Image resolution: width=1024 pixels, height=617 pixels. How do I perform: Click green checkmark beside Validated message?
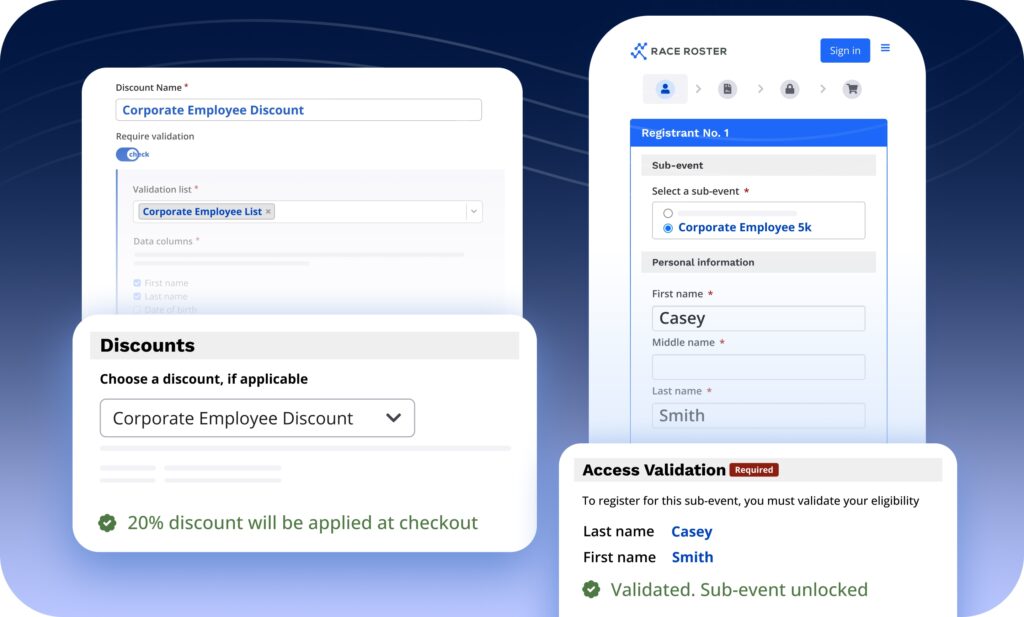click(591, 590)
